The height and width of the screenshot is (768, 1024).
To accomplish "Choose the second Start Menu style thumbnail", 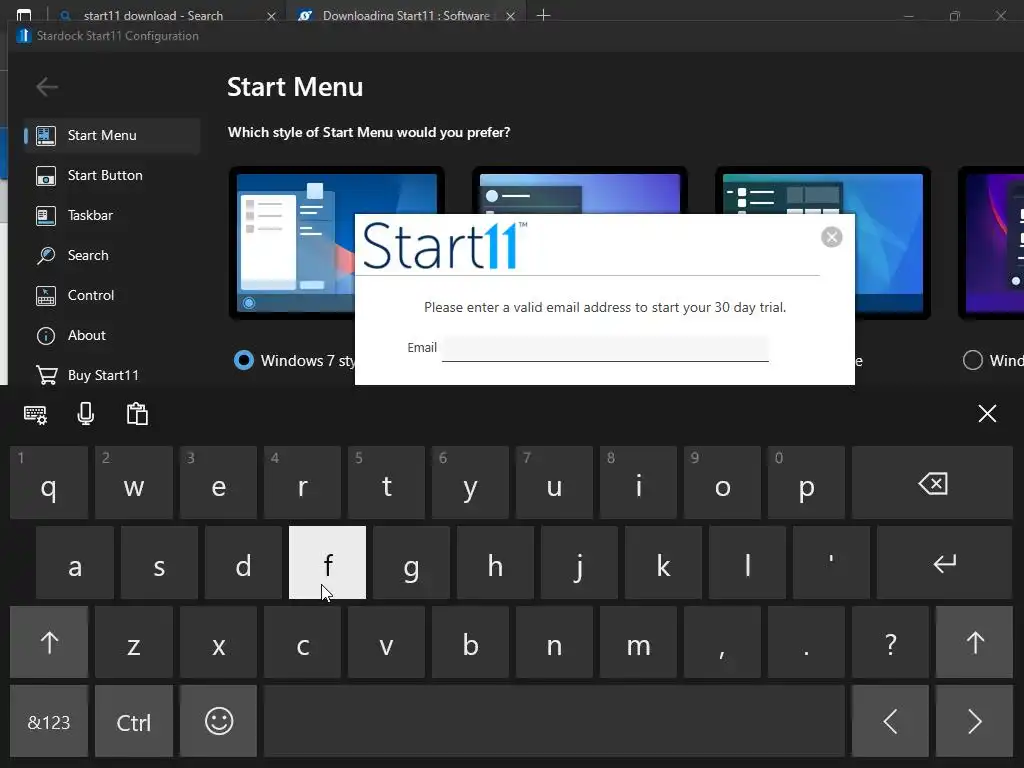I will (x=579, y=190).
